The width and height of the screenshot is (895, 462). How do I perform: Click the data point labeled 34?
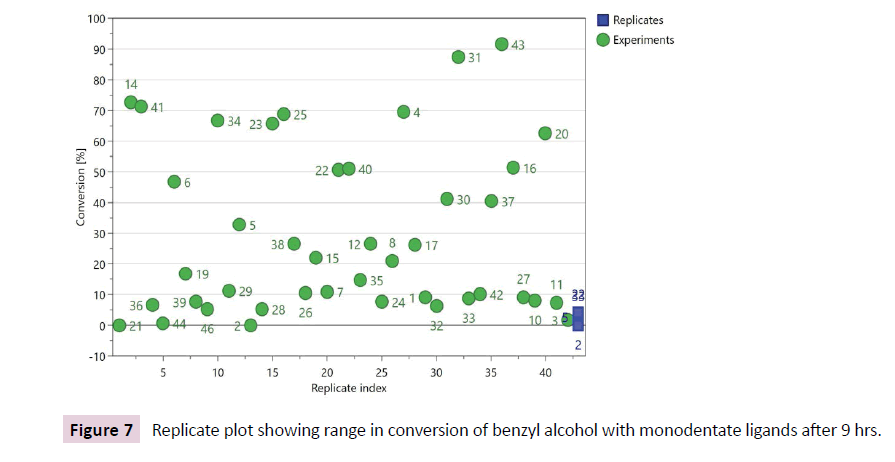pyautogui.click(x=218, y=120)
